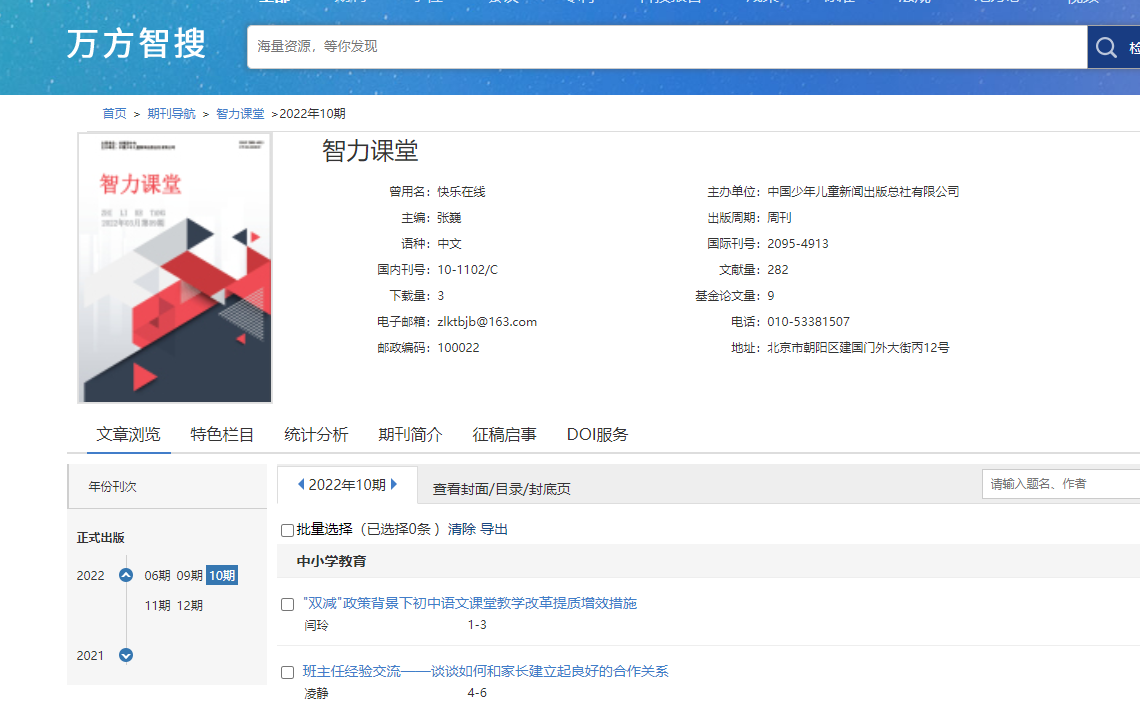Select the 期刊简介 tab
The image size is (1140, 709).
tap(410, 434)
